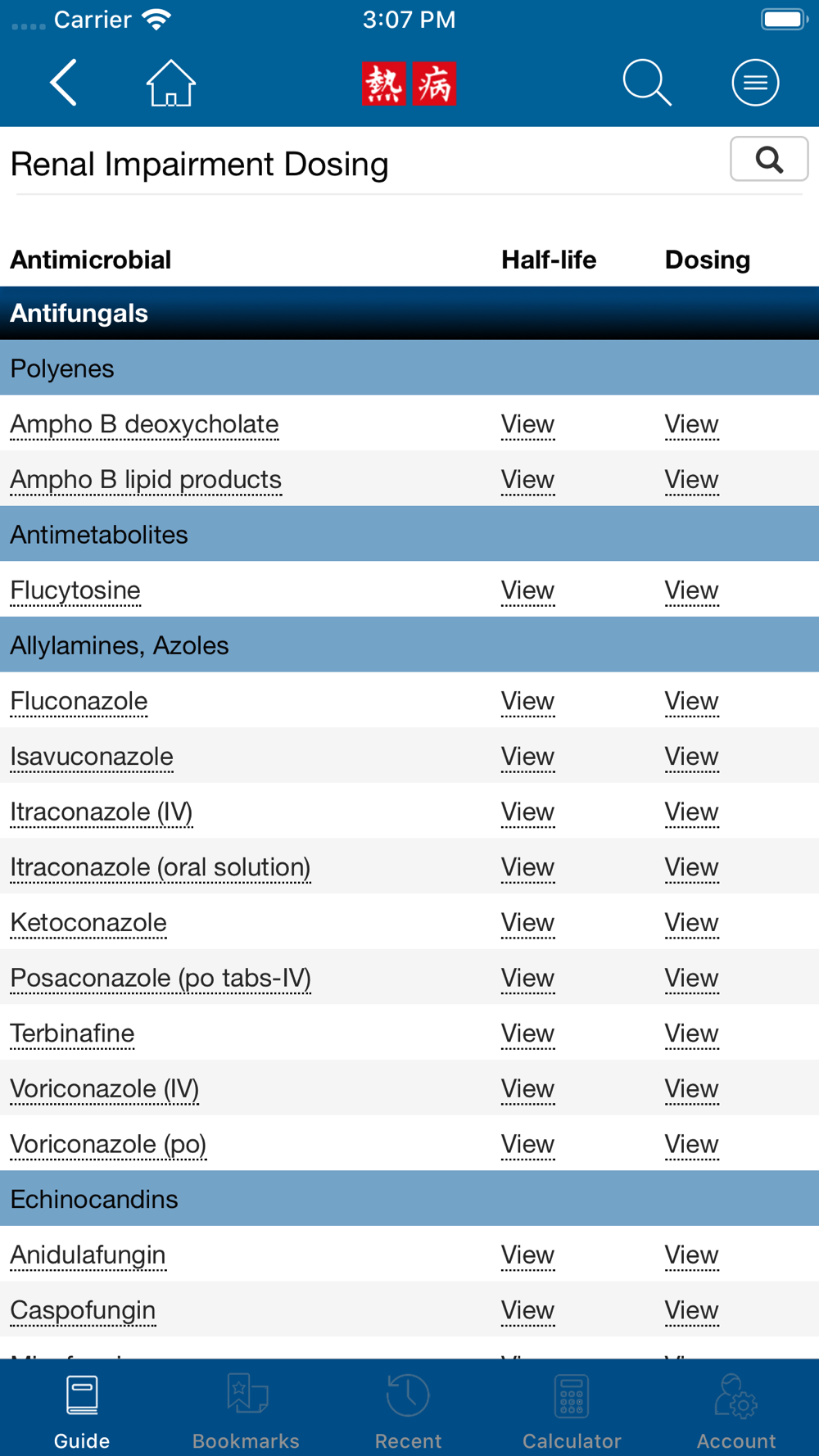This screenshot has height=1456, width=819.
Task: View dosing for Fluconazole
Action: tap(691, 701)
